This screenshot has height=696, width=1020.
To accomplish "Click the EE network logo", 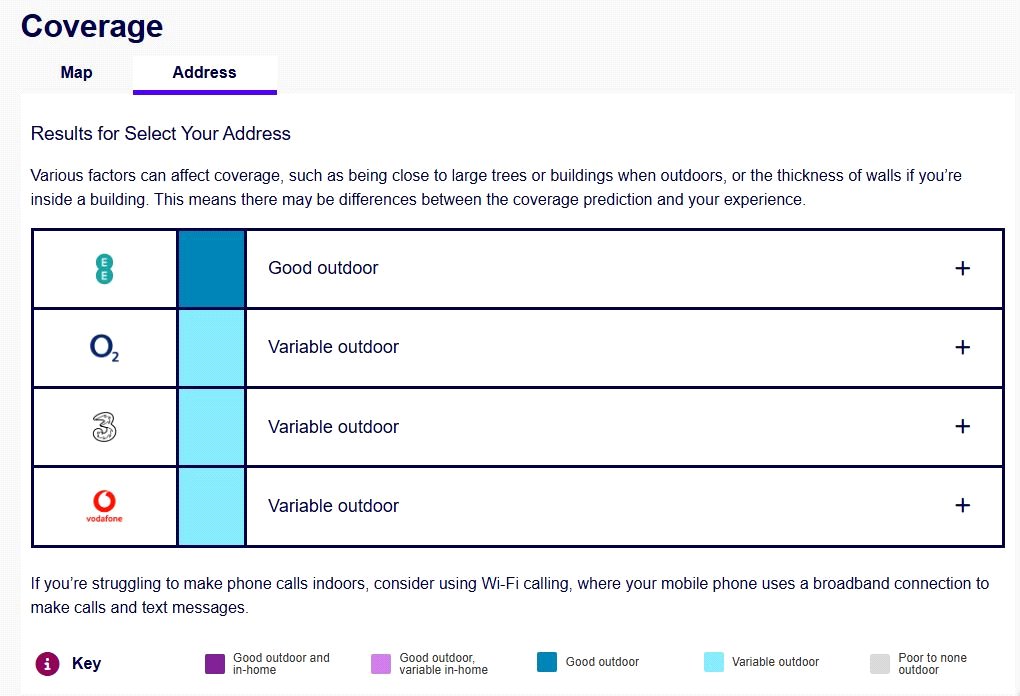I will click(104, 269).
